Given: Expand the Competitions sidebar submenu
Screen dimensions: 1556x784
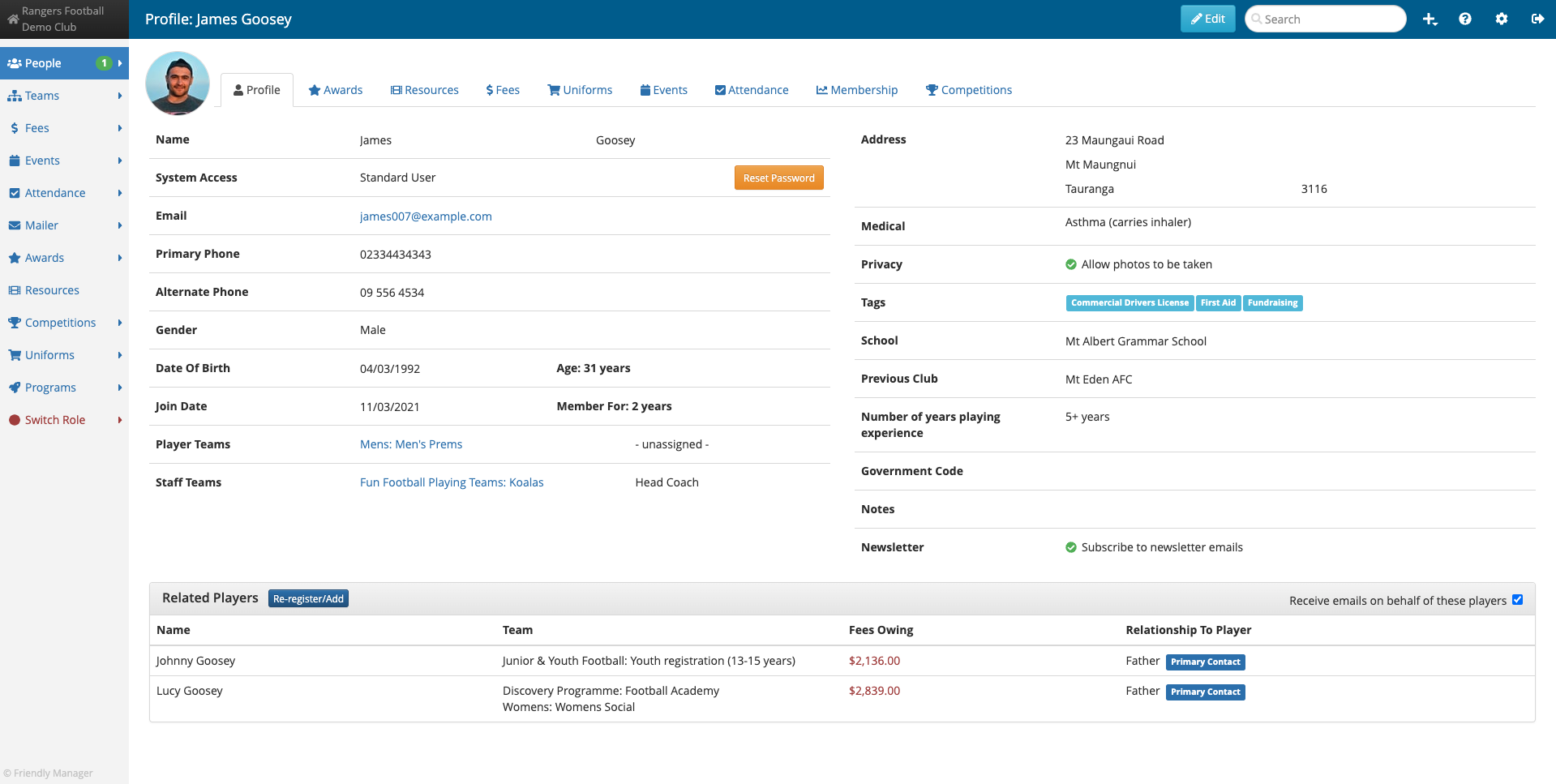Looking at the screenshot, I should coord(119,323).
